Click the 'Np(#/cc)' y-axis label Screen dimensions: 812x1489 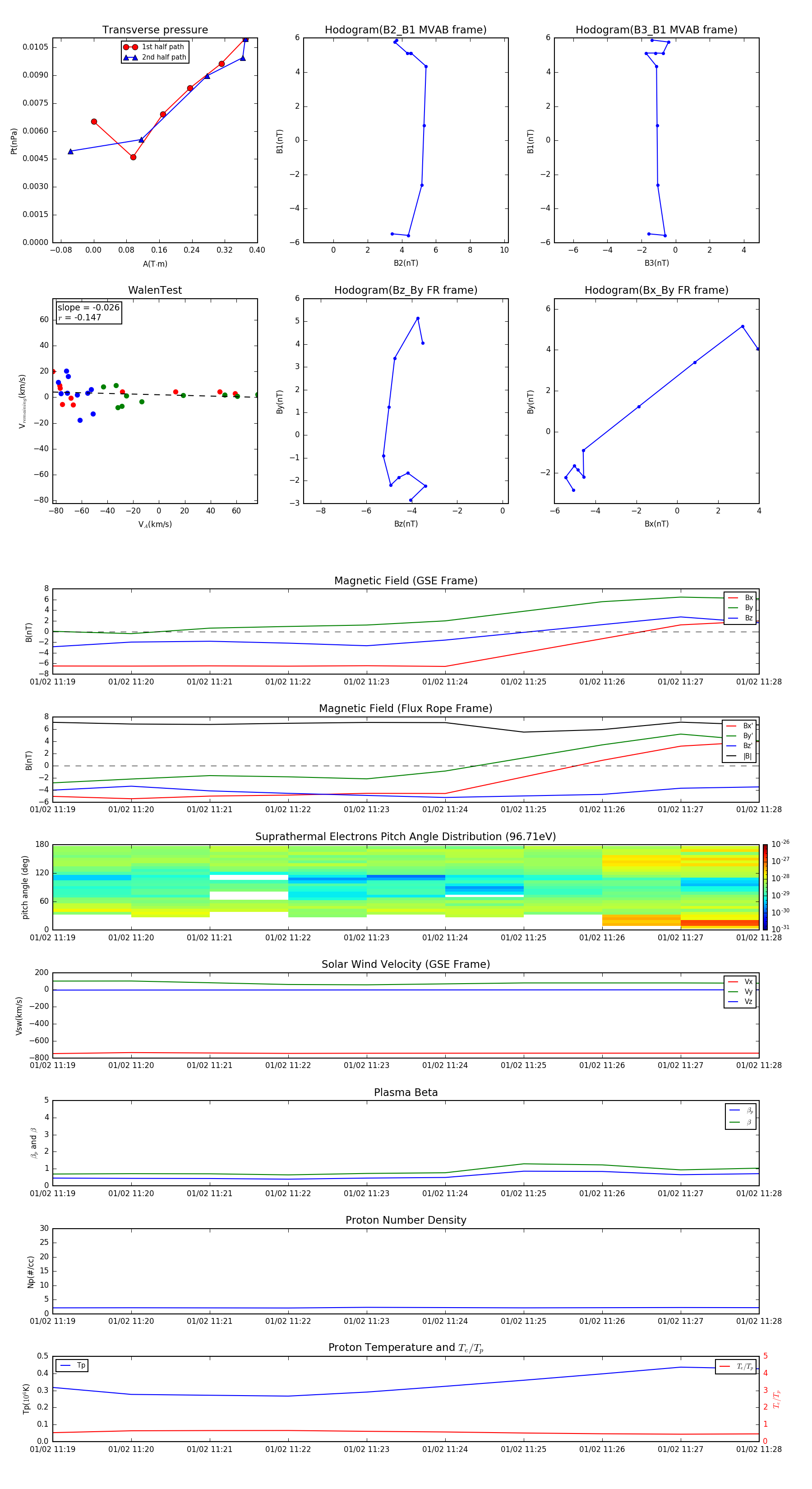click(x=30, y=1271)
